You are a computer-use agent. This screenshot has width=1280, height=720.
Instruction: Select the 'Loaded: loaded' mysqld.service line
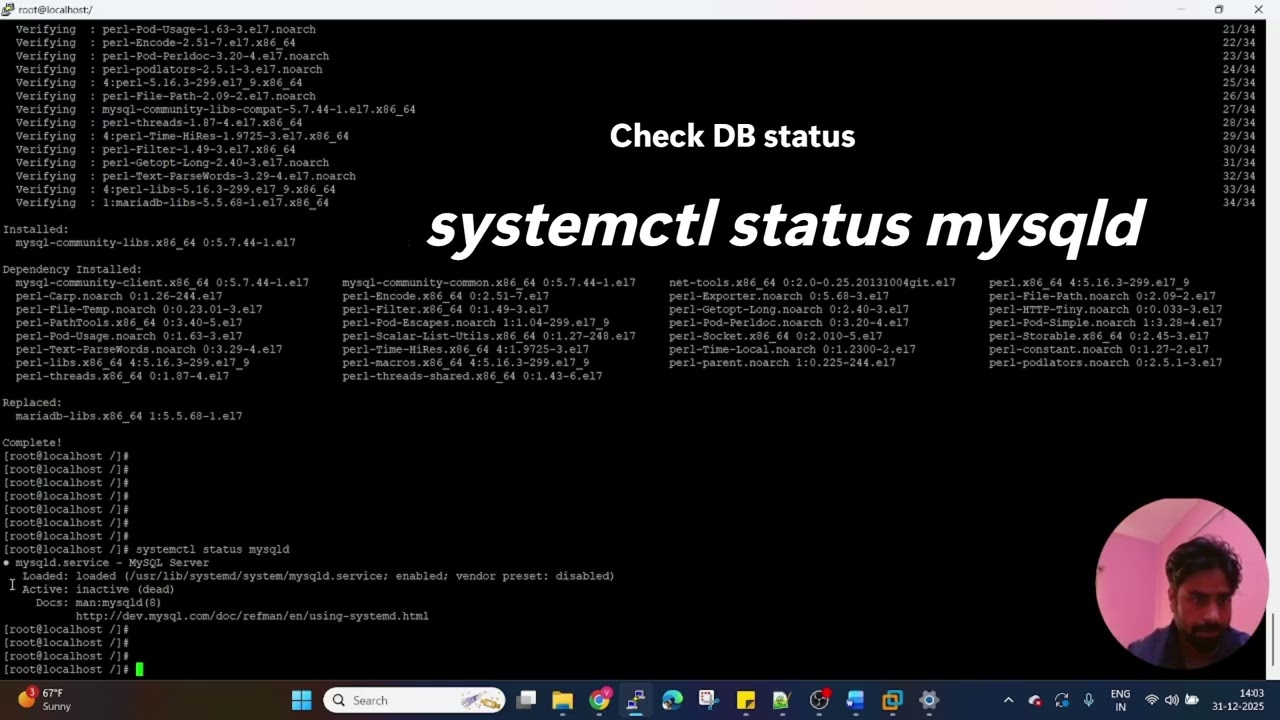click(318, 576)
